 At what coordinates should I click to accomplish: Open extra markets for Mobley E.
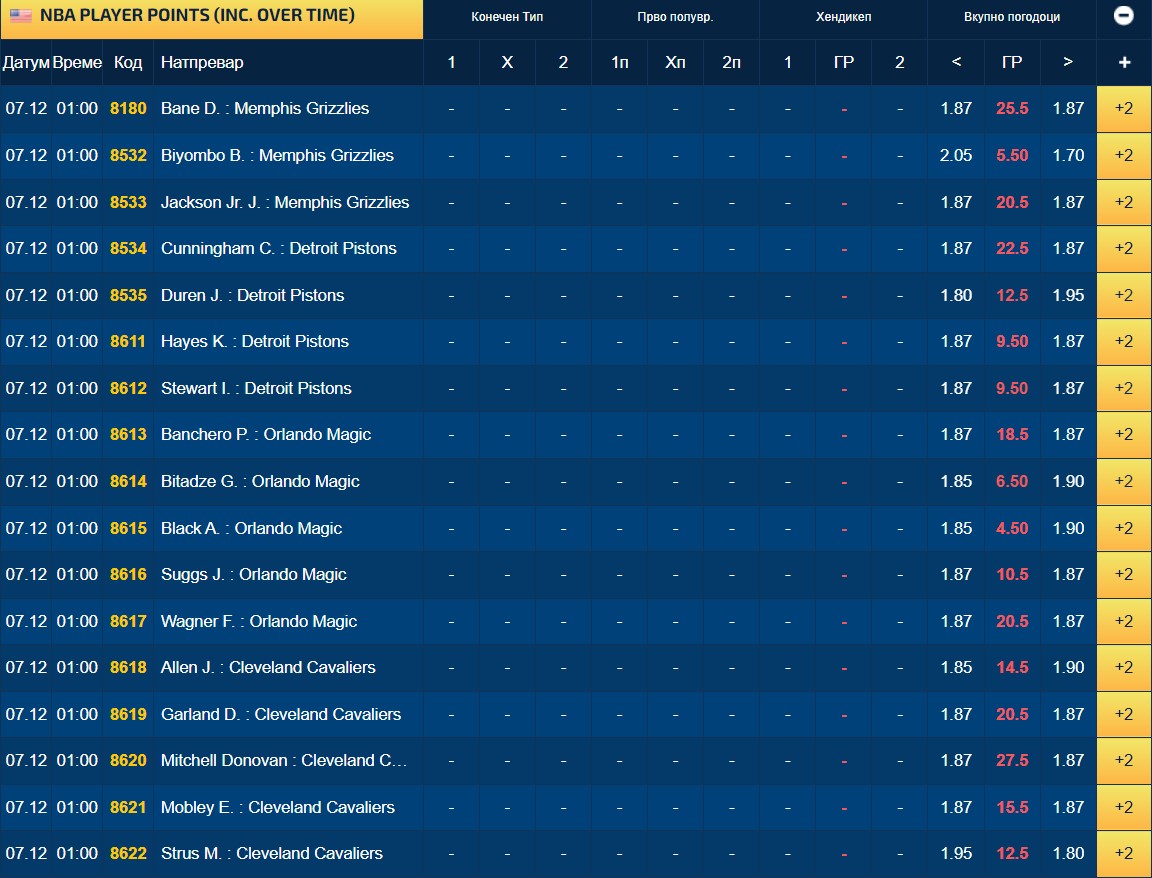(x=1124, y=807)
